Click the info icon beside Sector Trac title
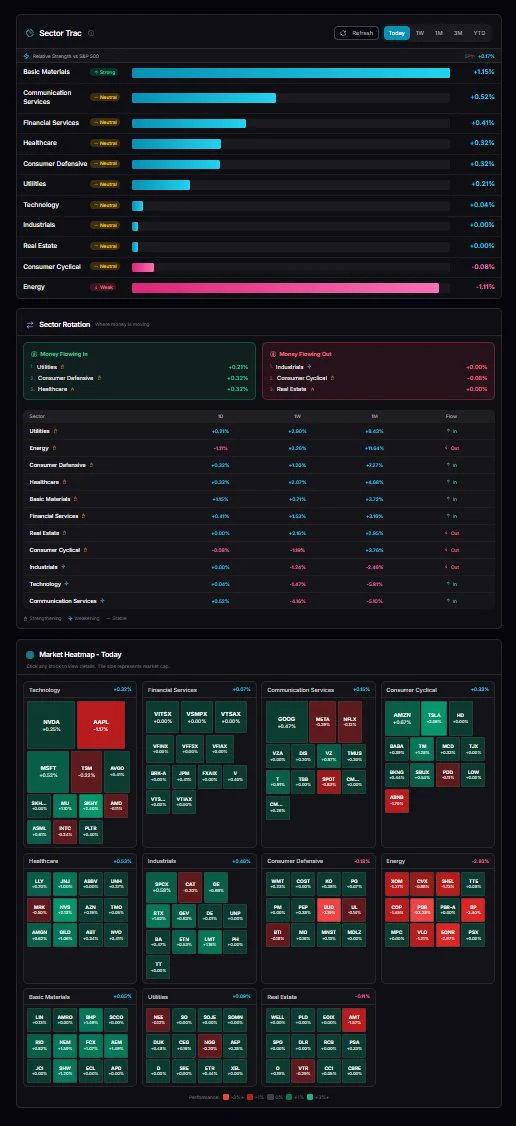 91,33
